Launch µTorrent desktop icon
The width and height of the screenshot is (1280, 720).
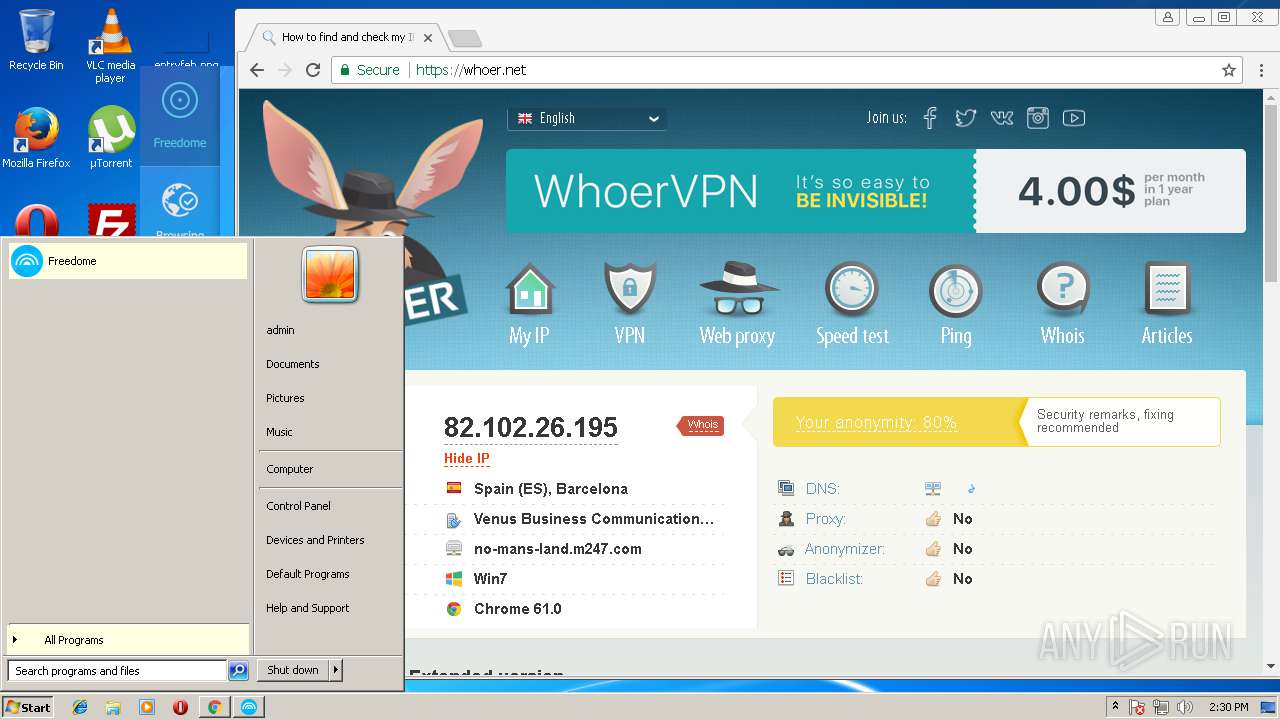[x=111, y=137]
